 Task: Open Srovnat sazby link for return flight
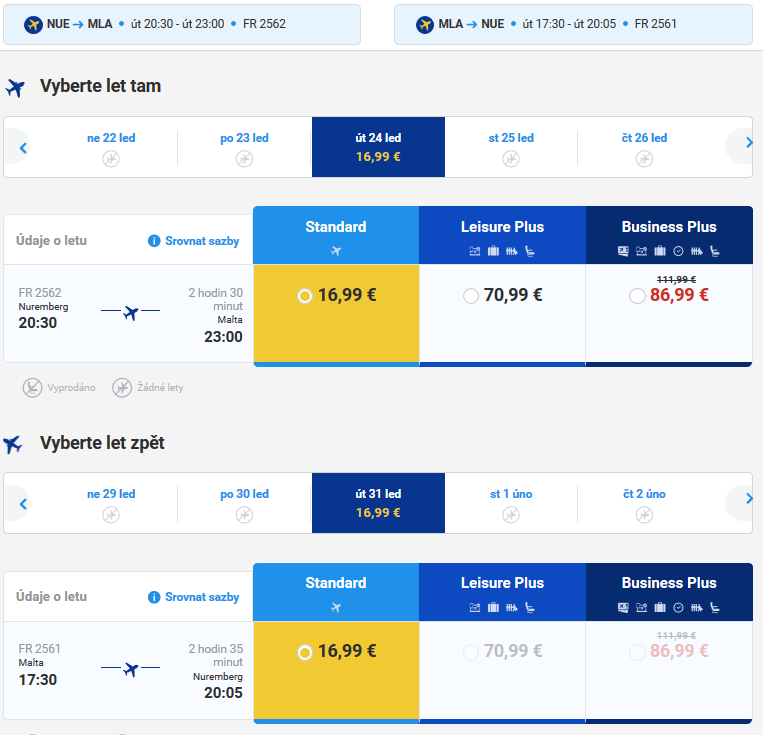(202, 597)
